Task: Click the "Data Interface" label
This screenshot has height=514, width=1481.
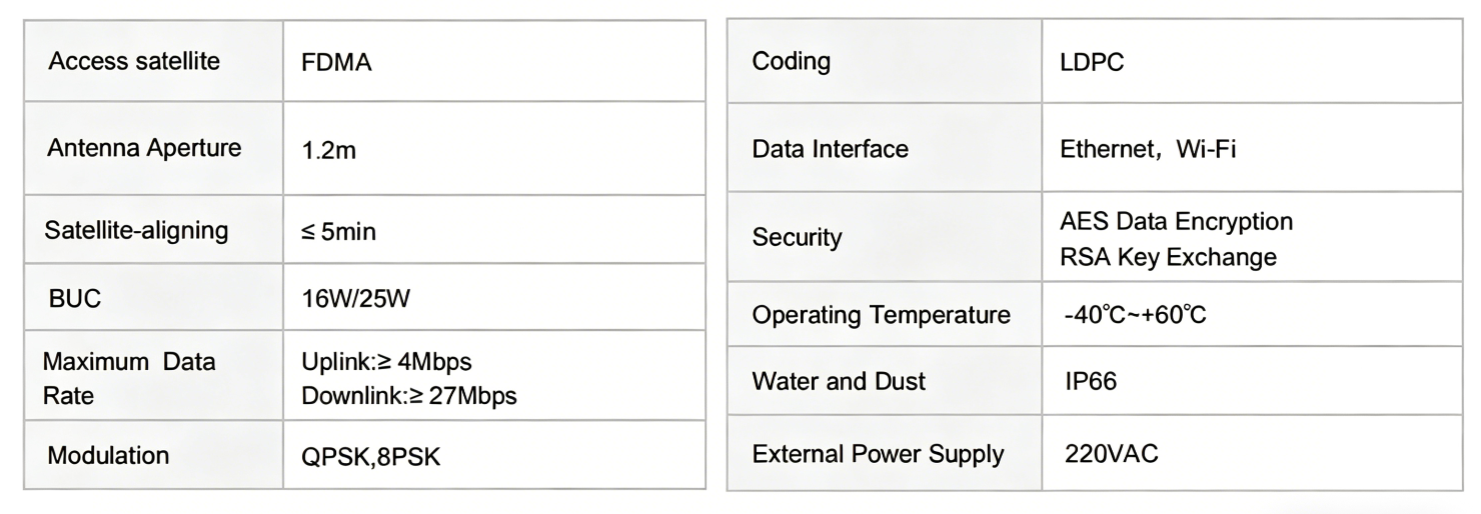Action: tap(830, 149)
